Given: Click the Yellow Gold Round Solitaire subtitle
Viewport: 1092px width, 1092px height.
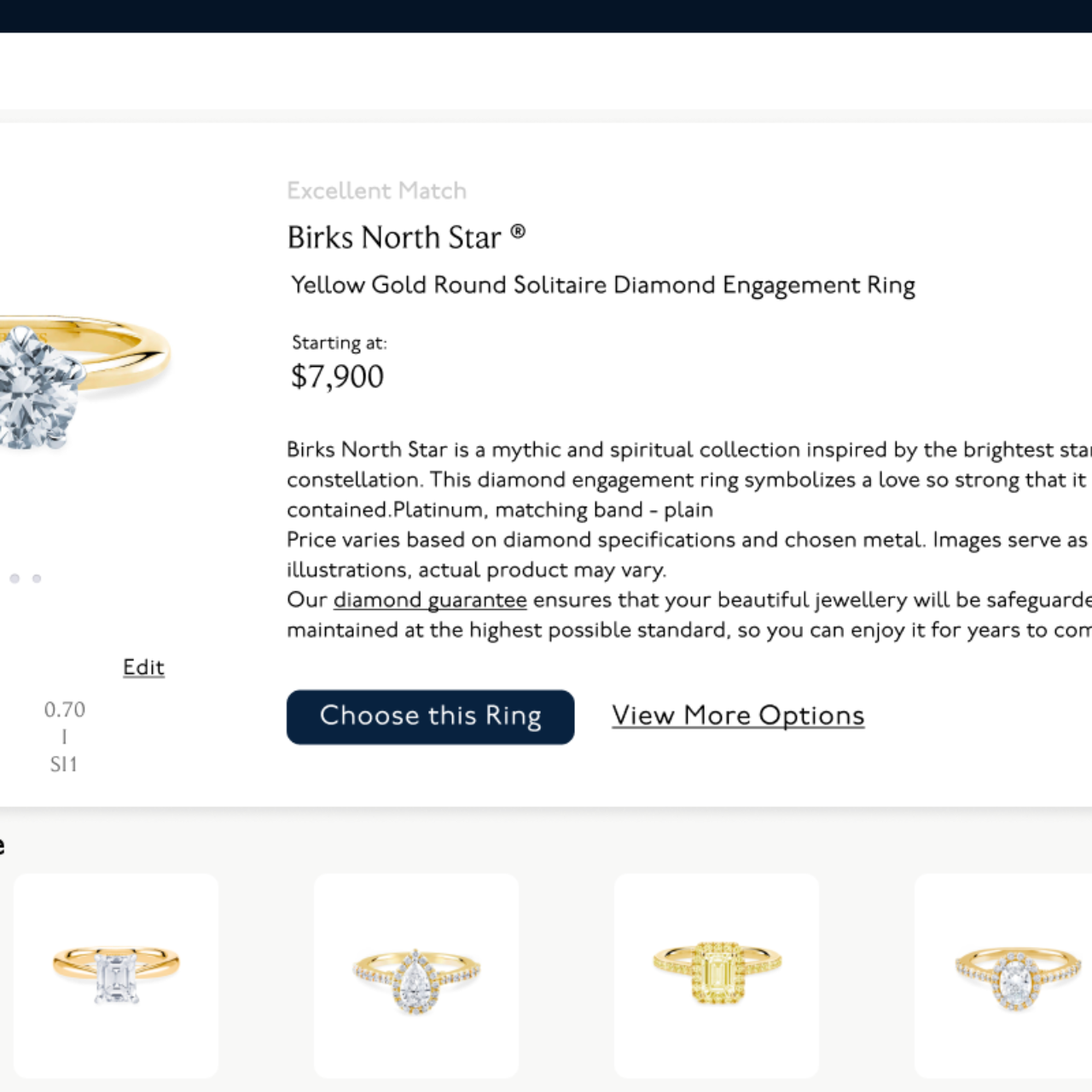Looking at the screenshot, I should (x=602, y=285).
